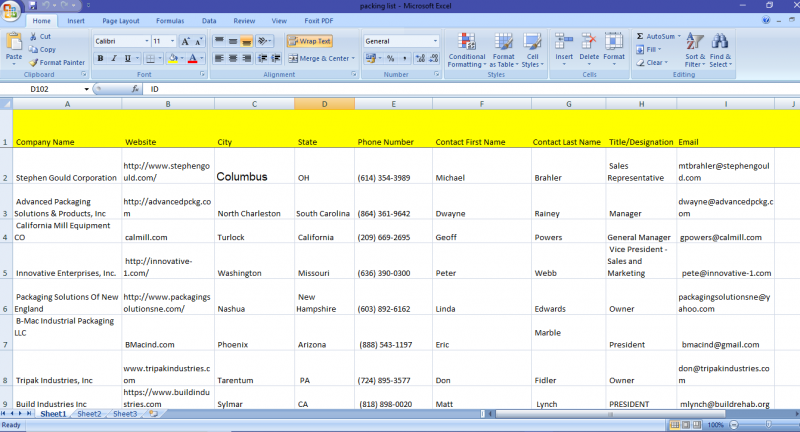The width and height of the screenshot is (800, 432).
Task: Open the Formulas ribbon tab
Action: click(x=170, y=21)
